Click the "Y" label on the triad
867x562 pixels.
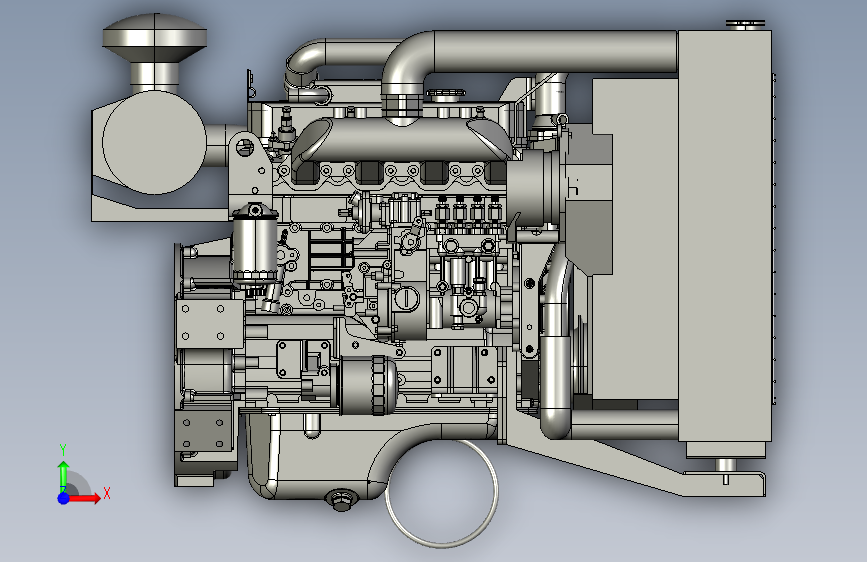coord(63,450)
